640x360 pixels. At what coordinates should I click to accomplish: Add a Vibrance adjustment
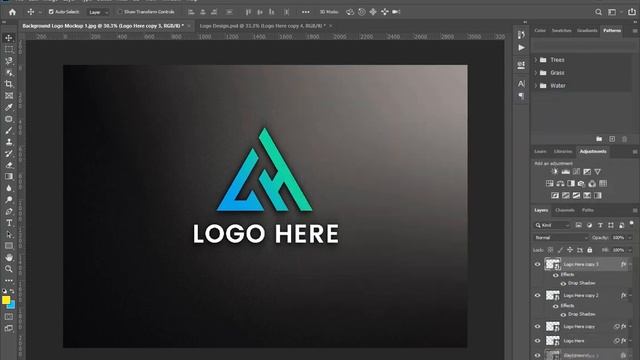(598, 172)
